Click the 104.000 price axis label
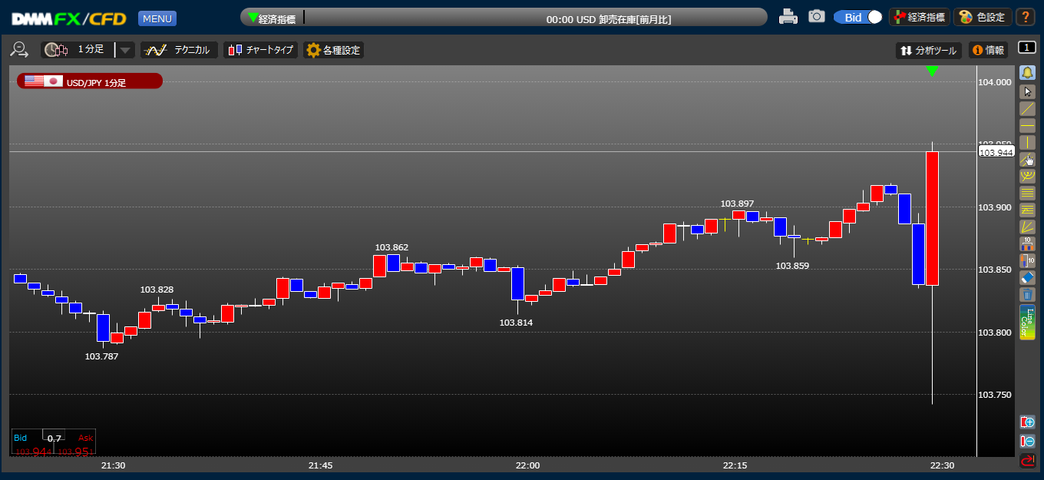 click(x=995, y=82)
